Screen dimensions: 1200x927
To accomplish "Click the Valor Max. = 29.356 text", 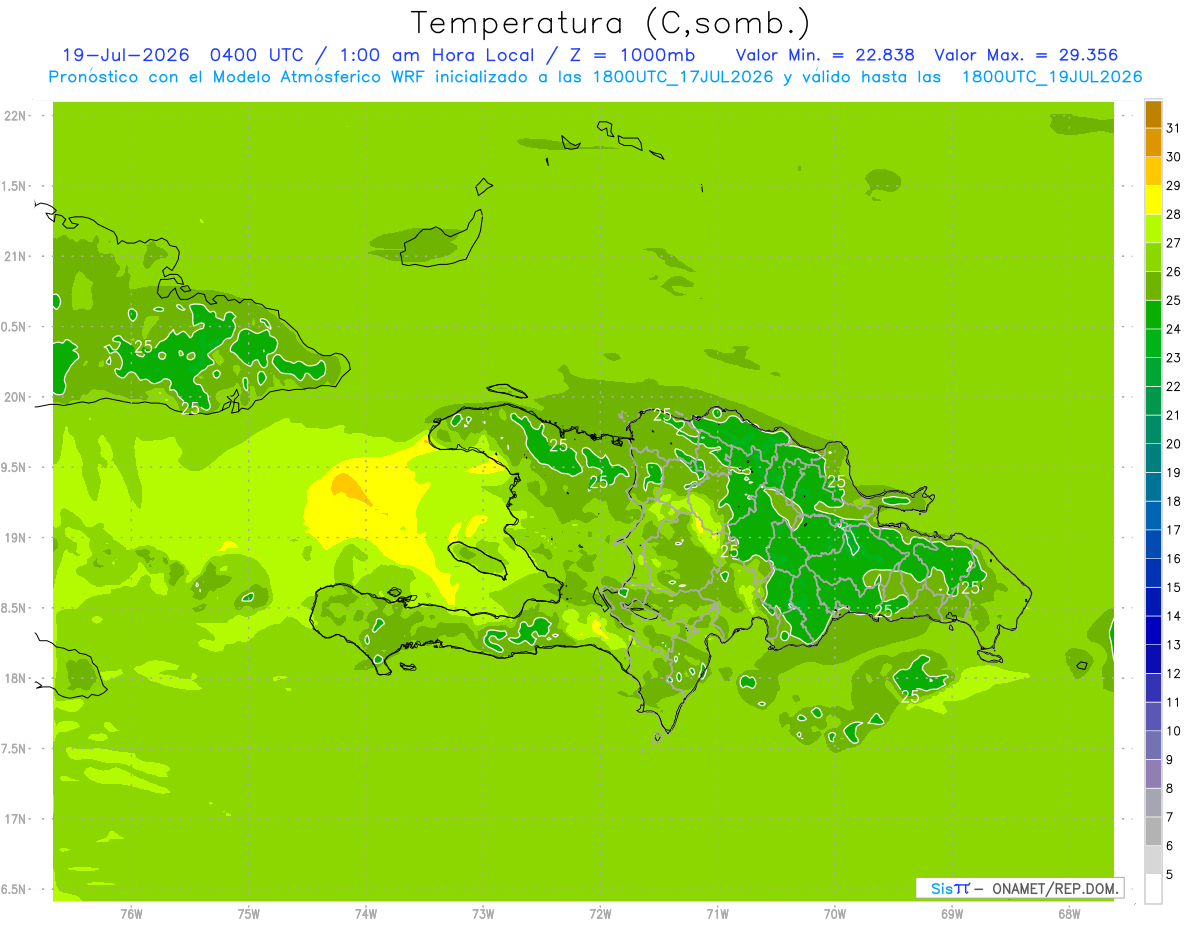I will pyautogui.click(x=1026, y=55).
